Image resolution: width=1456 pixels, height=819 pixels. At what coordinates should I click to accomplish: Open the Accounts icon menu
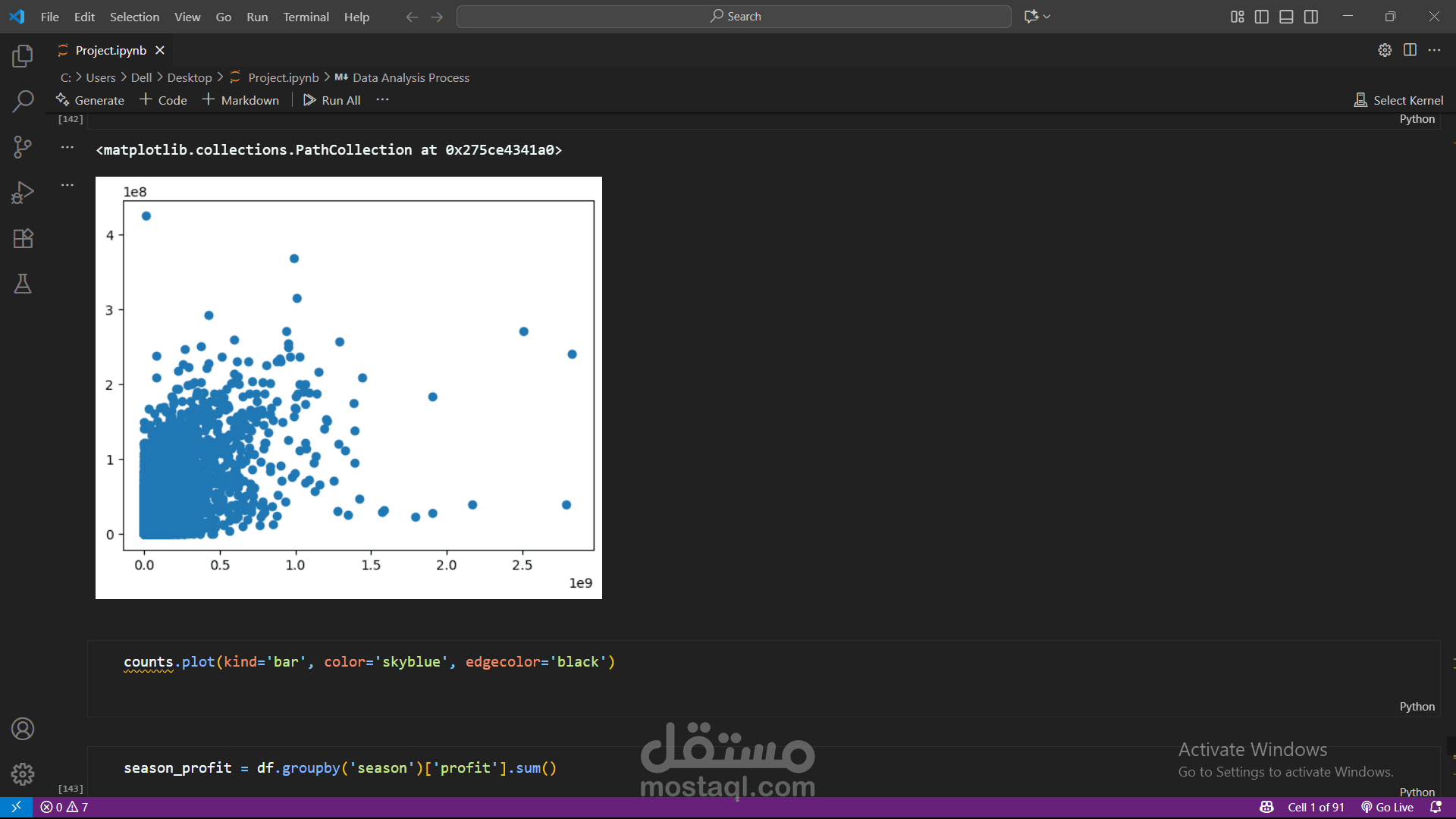point(23,729)
